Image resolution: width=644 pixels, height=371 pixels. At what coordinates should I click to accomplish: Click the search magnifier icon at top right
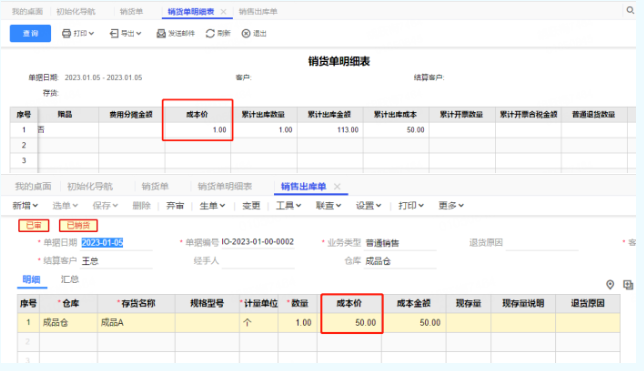click(630, 10)
